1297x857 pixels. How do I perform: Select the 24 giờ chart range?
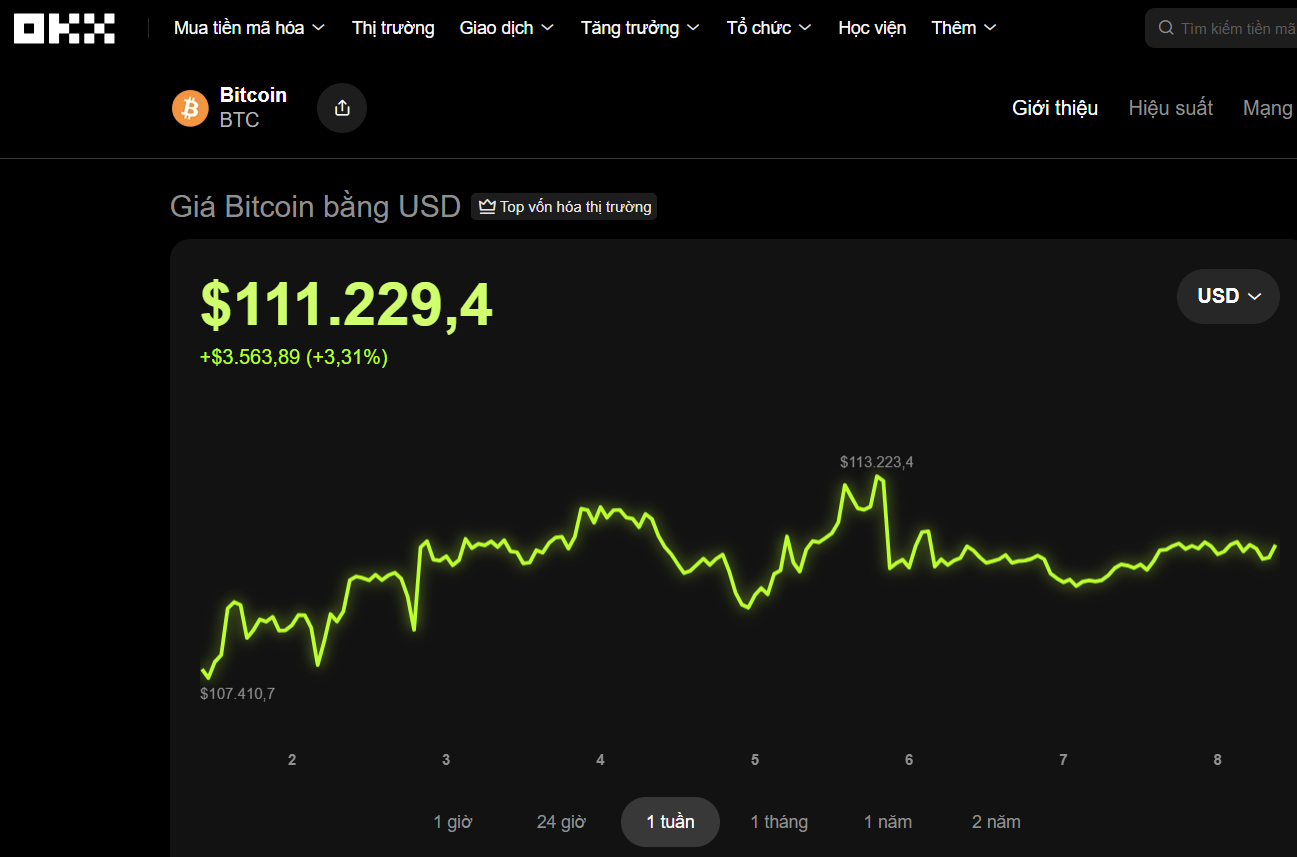(x=561, y=822)
